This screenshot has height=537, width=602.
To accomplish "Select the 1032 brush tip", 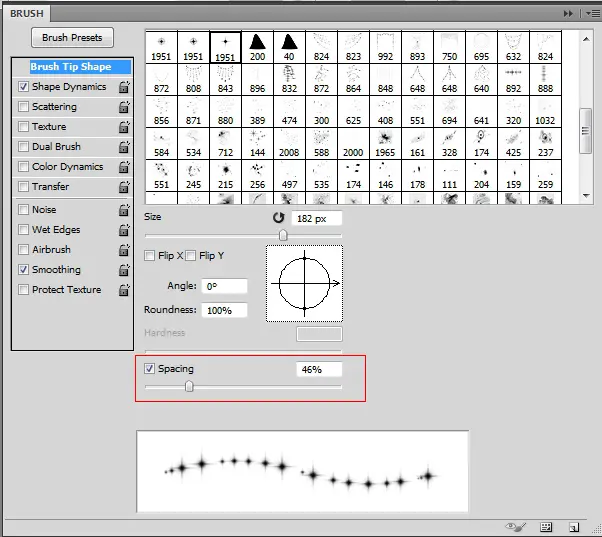I will click(545, 111).
